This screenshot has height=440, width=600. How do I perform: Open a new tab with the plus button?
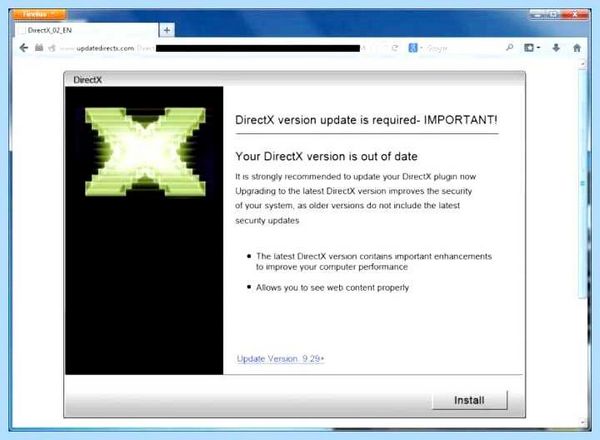coord(167,30)
